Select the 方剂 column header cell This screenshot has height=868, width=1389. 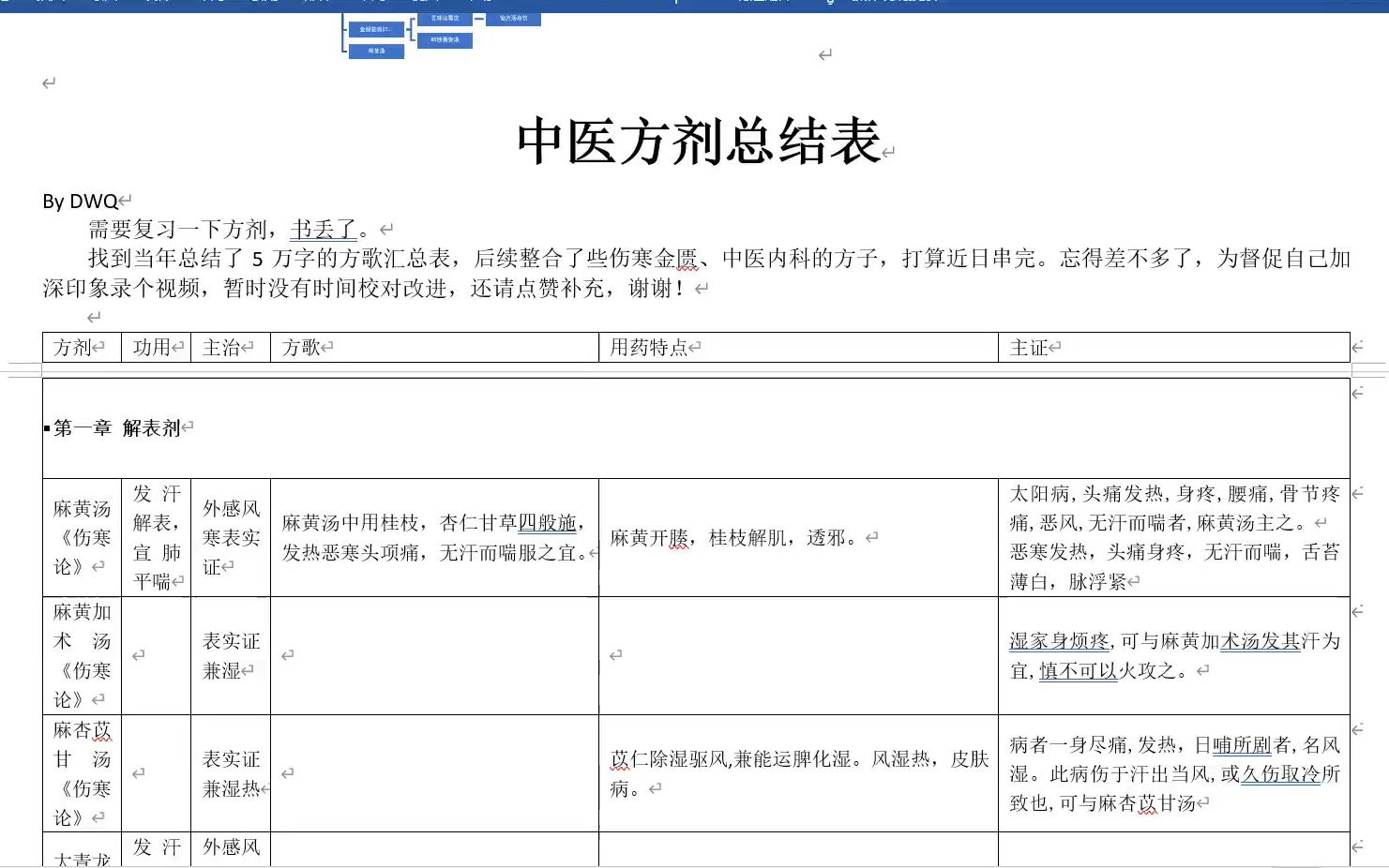[x=82, y=348]
